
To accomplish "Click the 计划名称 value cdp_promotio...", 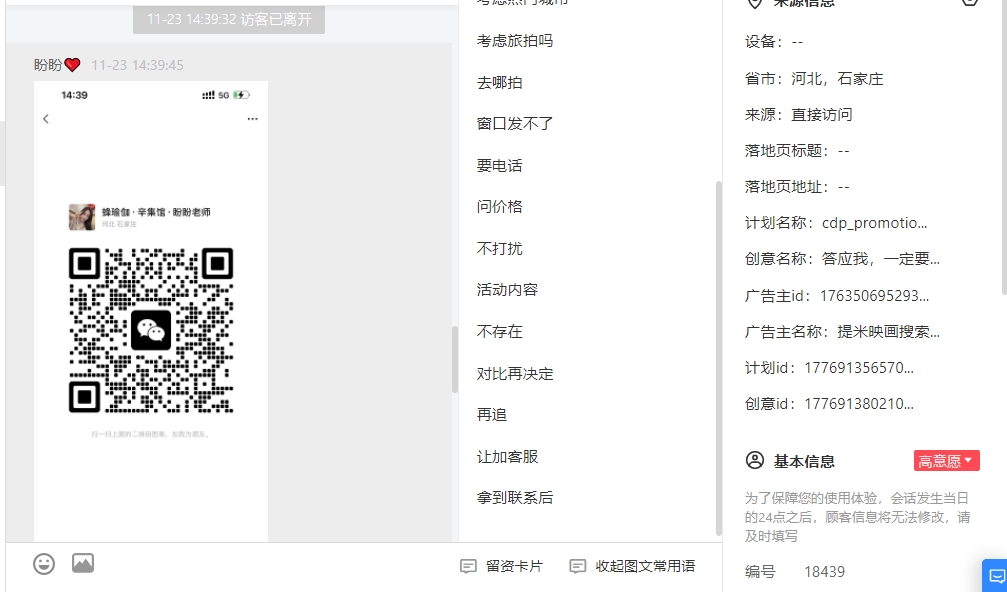I will (875, 223).
